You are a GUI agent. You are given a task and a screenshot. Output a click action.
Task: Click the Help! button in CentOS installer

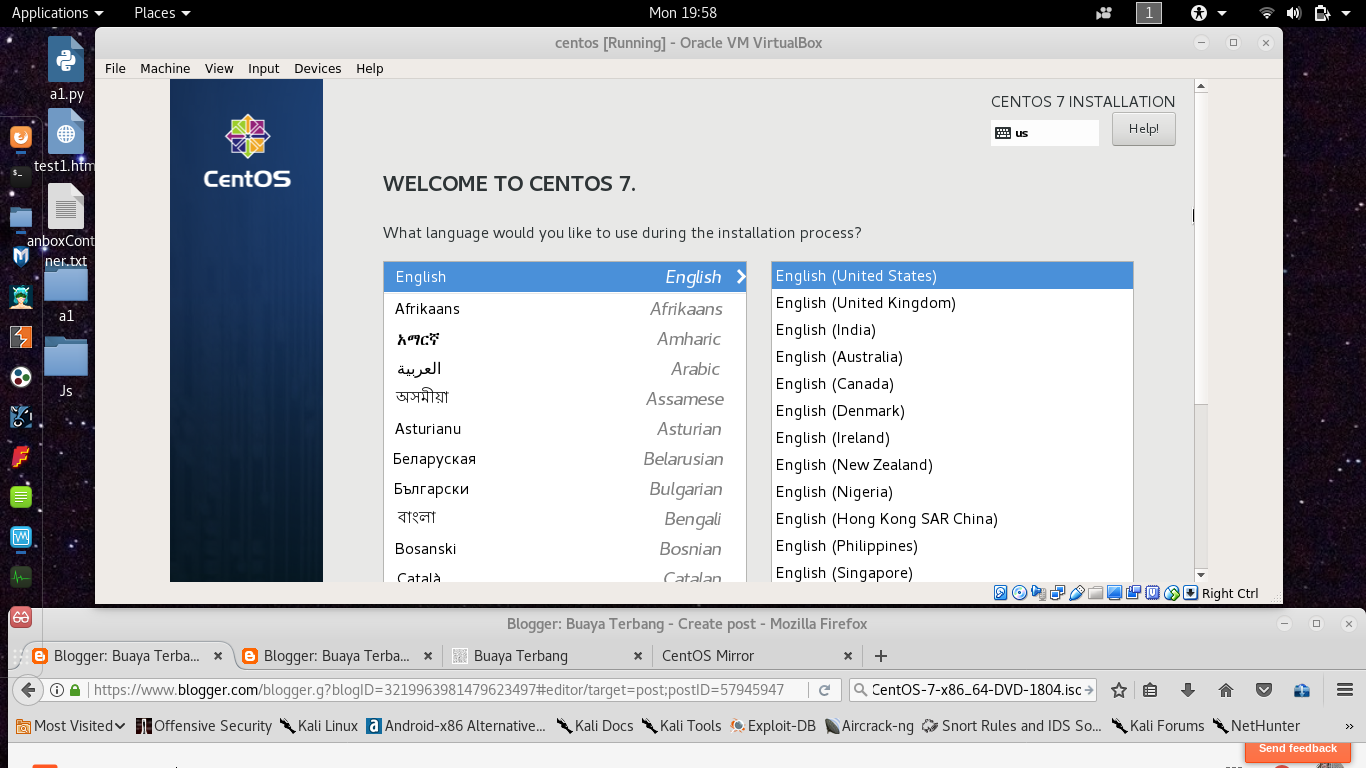[1144, 129]
